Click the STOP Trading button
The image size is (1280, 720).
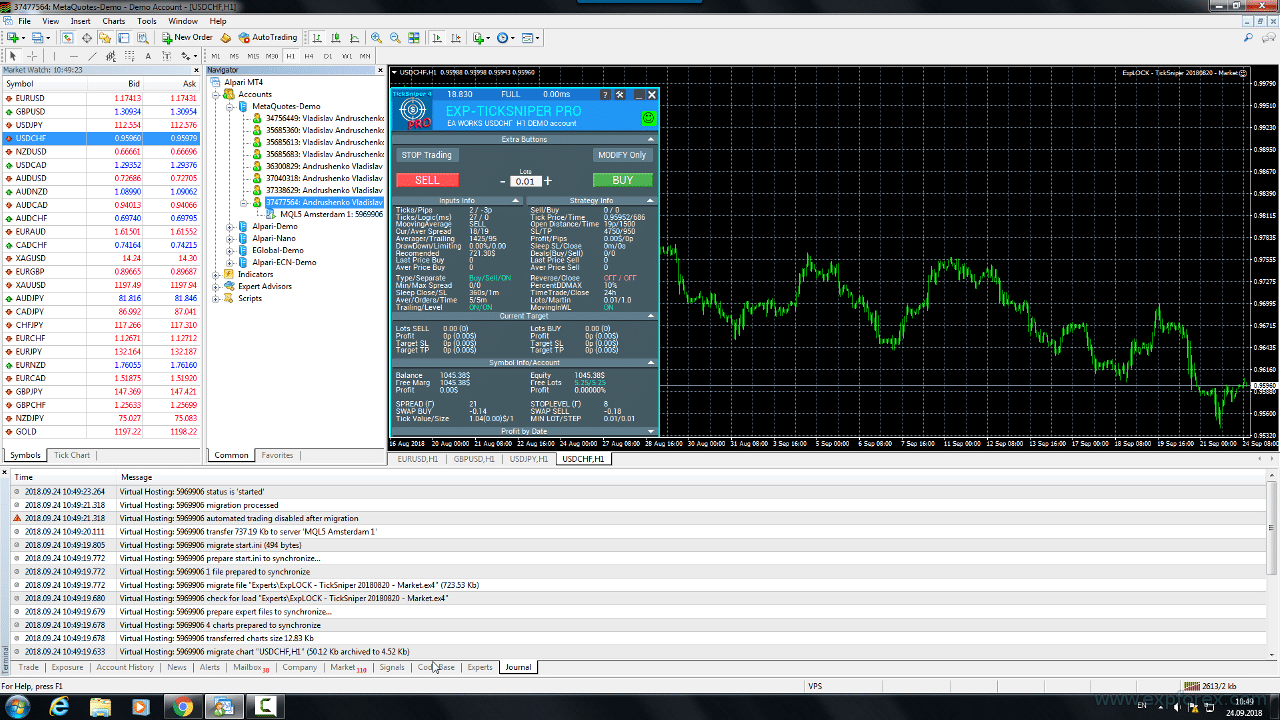pyautogui.click(x=427, y=155)
